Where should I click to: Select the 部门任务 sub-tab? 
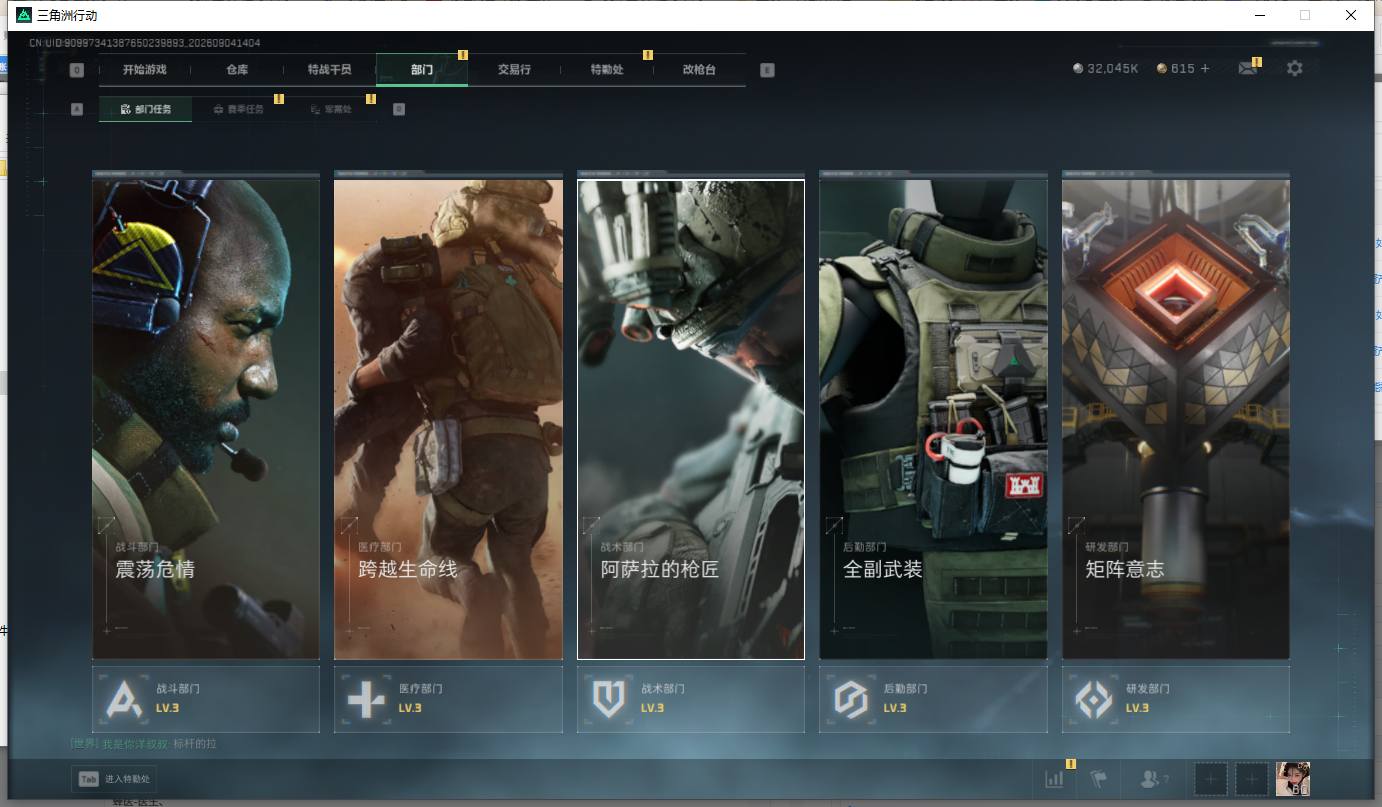click(146, 109)
